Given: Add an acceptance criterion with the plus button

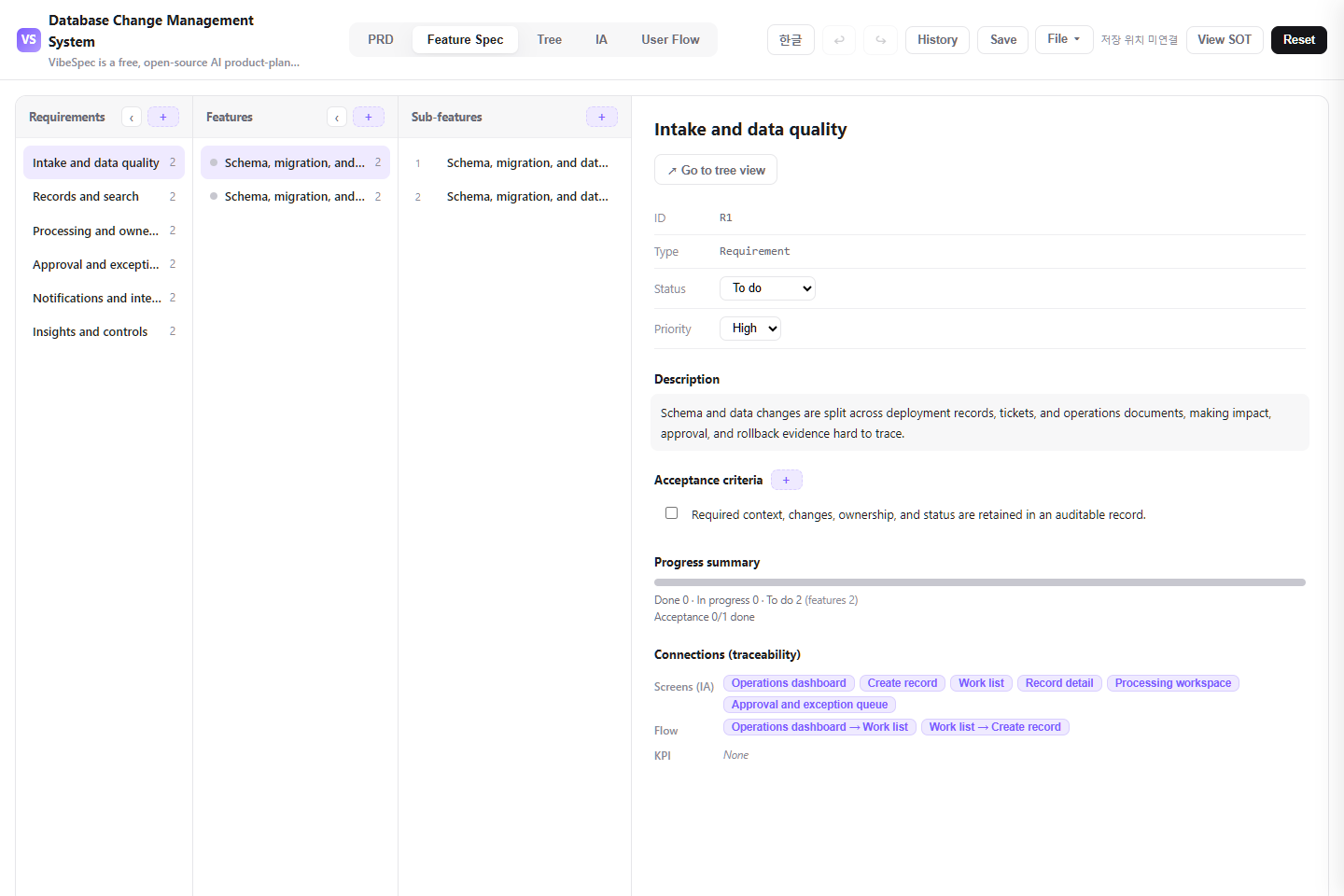Looking at the screenshot, I should (x=787, y=480).
